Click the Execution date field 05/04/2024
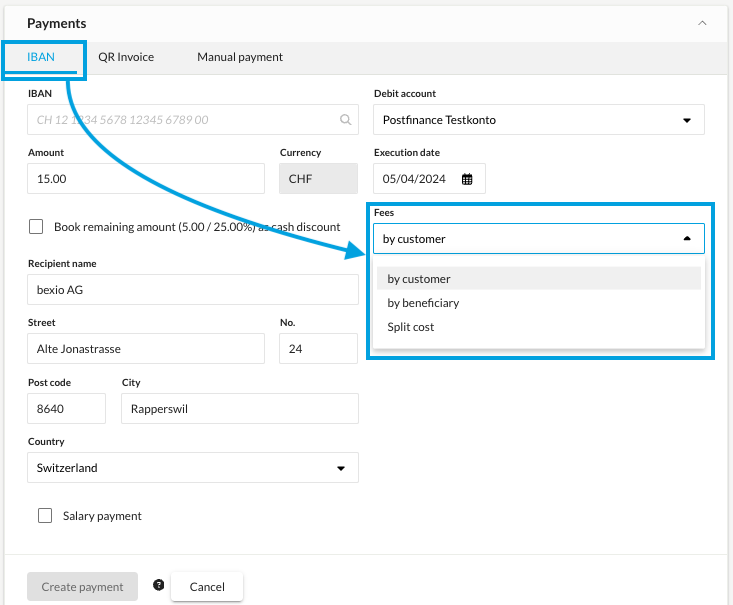The width and height of the screenshot is (733, 605). [x=429, y=179]
